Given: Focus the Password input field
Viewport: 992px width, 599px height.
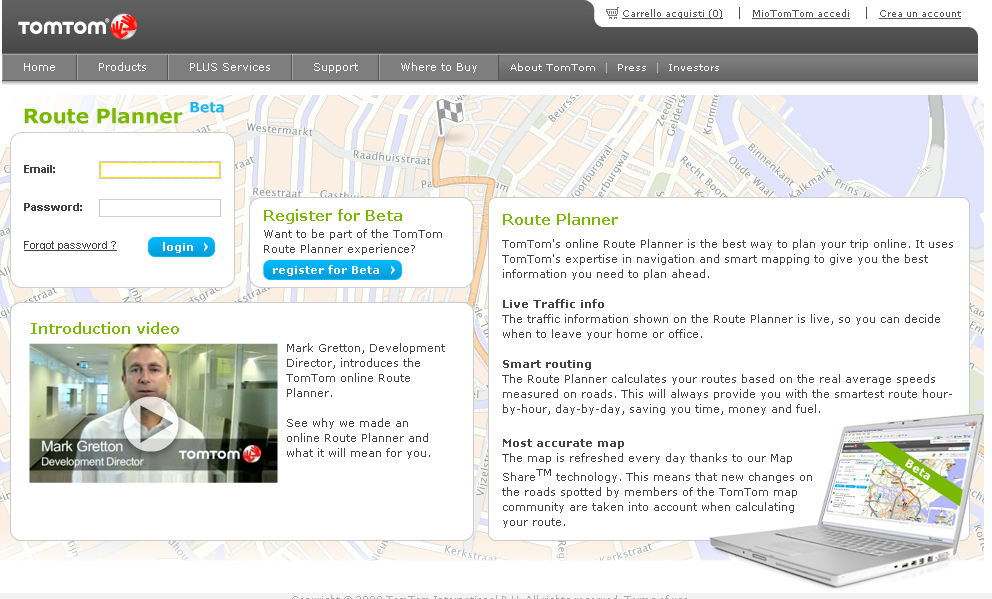Looking at the screenshot, I should pos(160,208).
